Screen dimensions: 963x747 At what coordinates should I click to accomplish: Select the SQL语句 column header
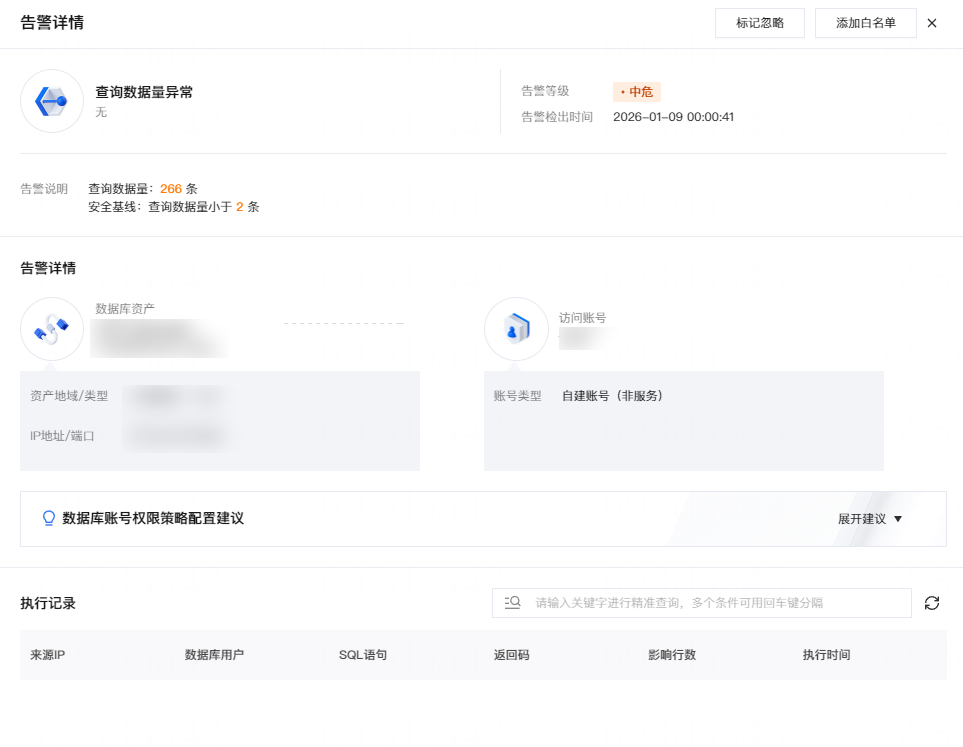363,655
